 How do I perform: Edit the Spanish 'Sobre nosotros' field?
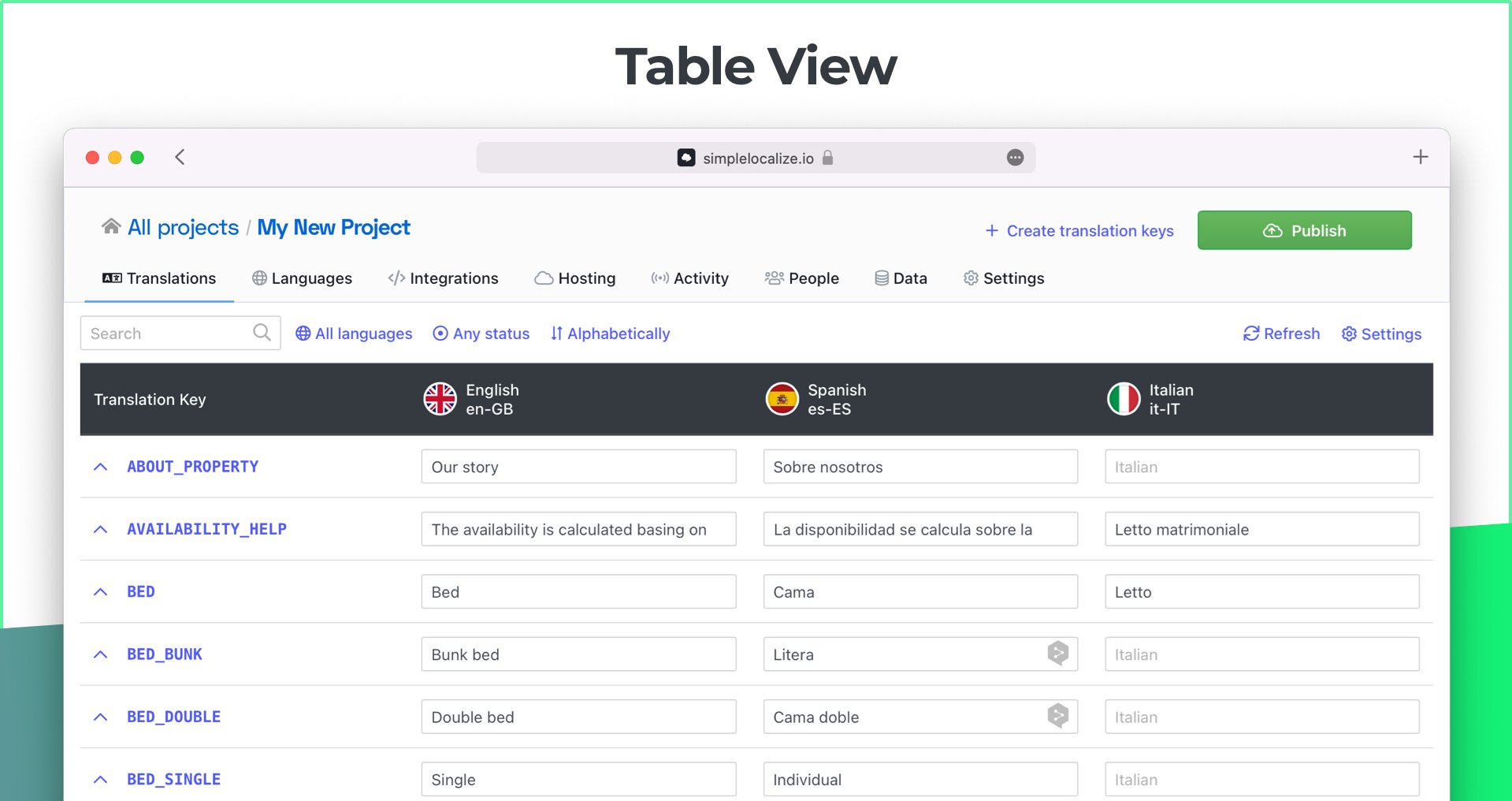tap(920, 467)
